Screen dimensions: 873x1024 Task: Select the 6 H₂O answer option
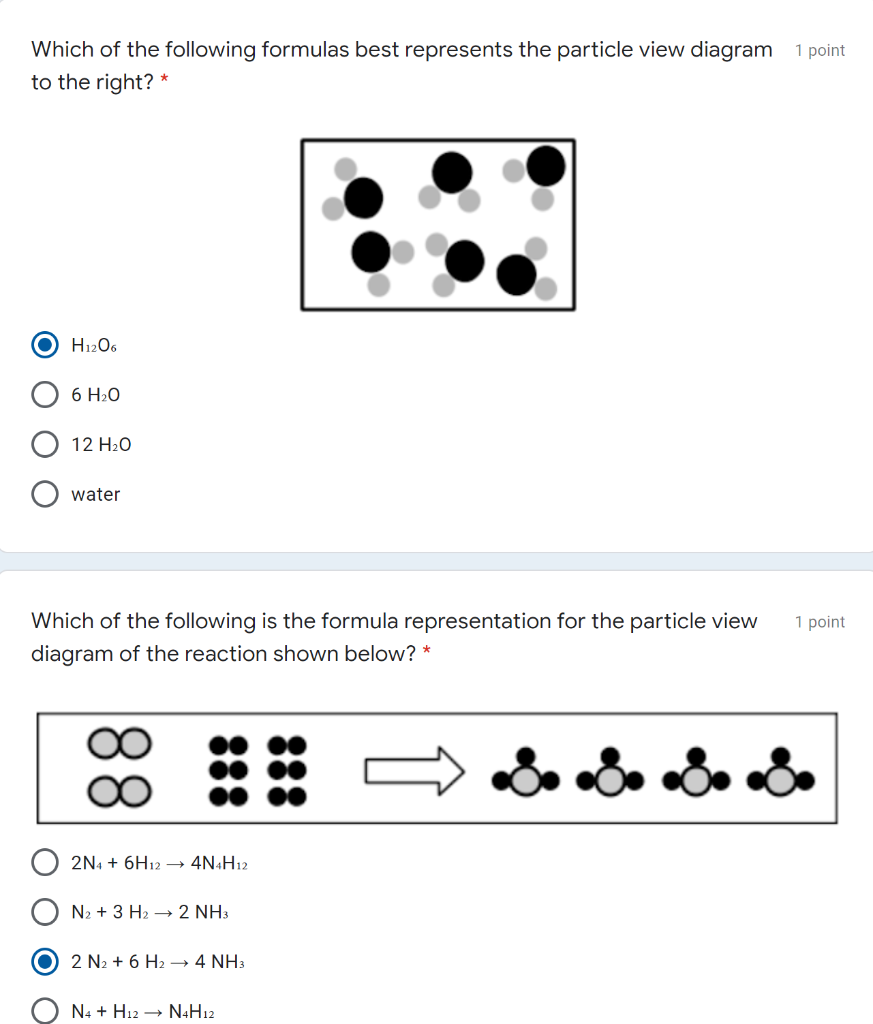(44, 394)
